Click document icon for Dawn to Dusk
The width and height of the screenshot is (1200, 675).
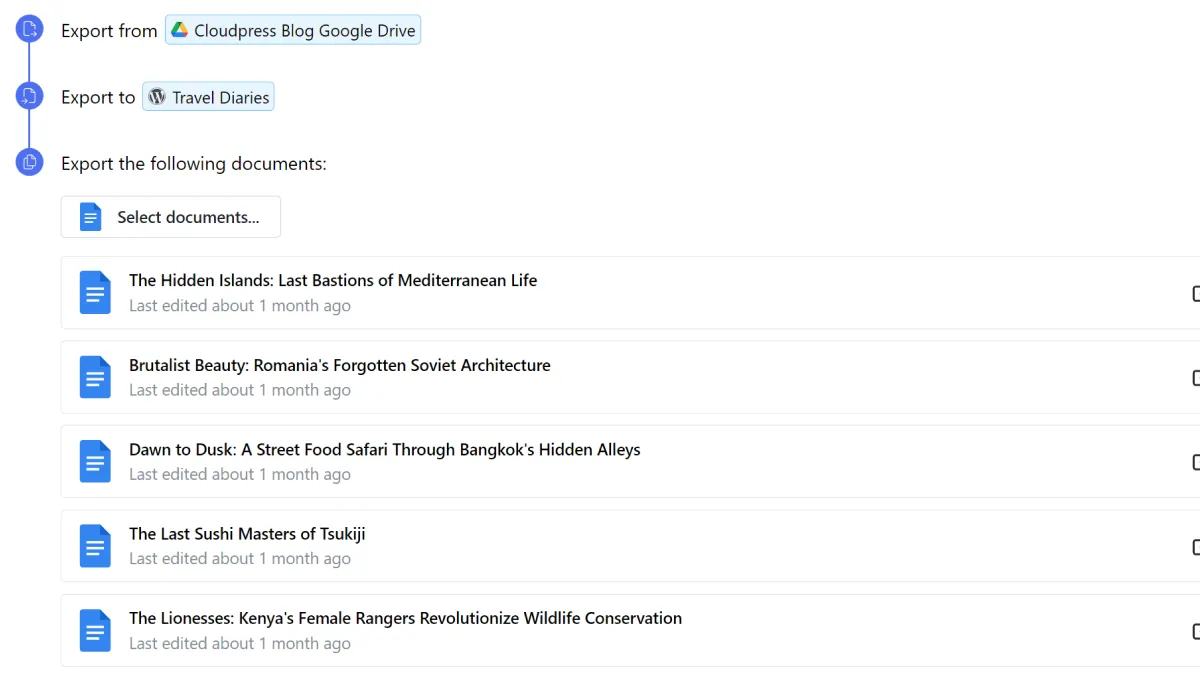point(95,462)
